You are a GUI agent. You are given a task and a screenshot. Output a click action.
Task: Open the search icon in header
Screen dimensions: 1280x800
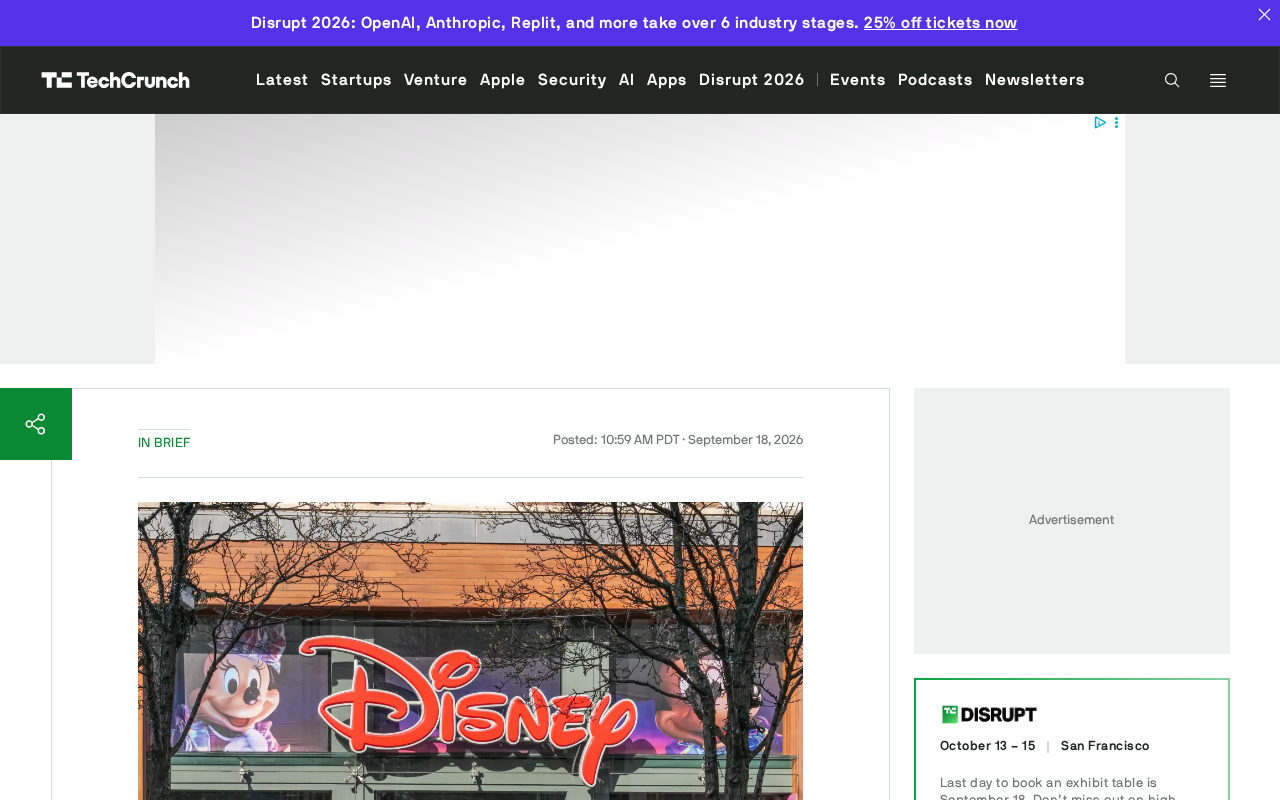1172,80
